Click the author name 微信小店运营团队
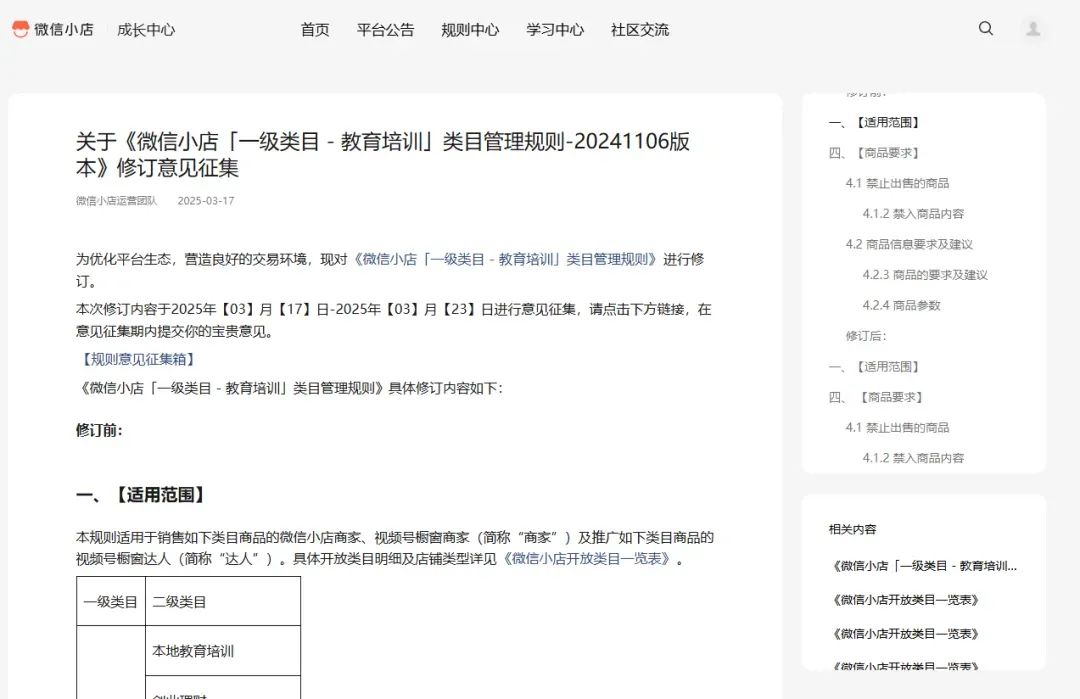 pos(116,200)
